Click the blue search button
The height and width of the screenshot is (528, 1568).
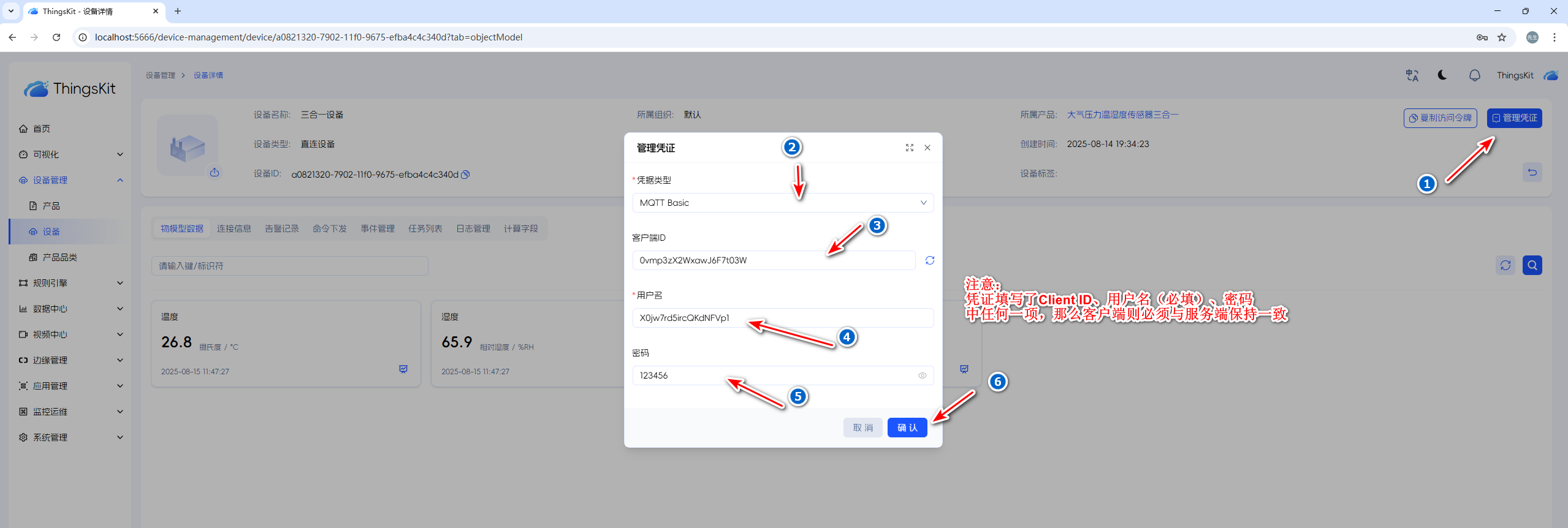pyautogui.click(x=1532, y=265)
